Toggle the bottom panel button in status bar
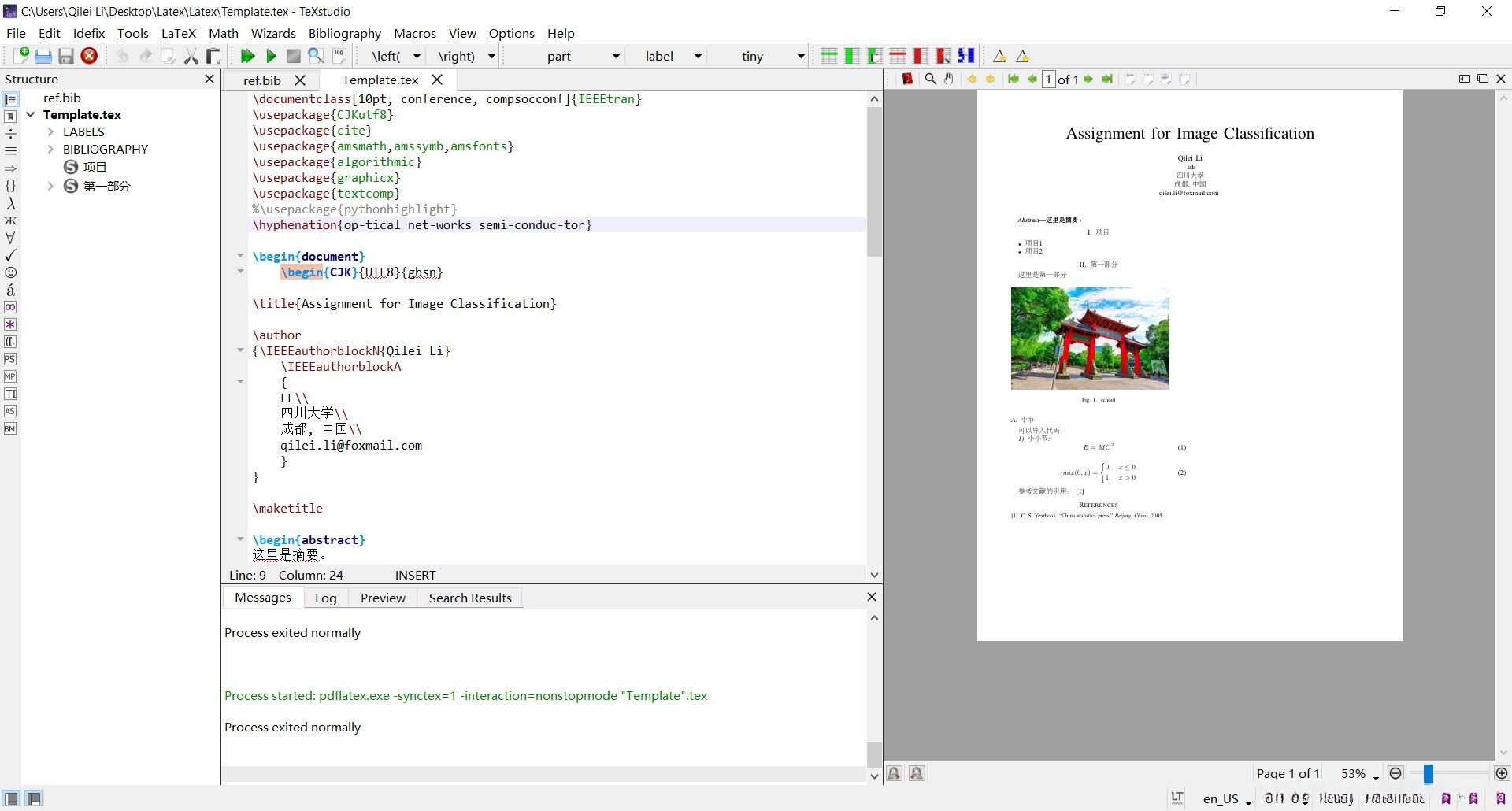The height and width of the screenshot is (811, 1512). (x=34, y=798)
